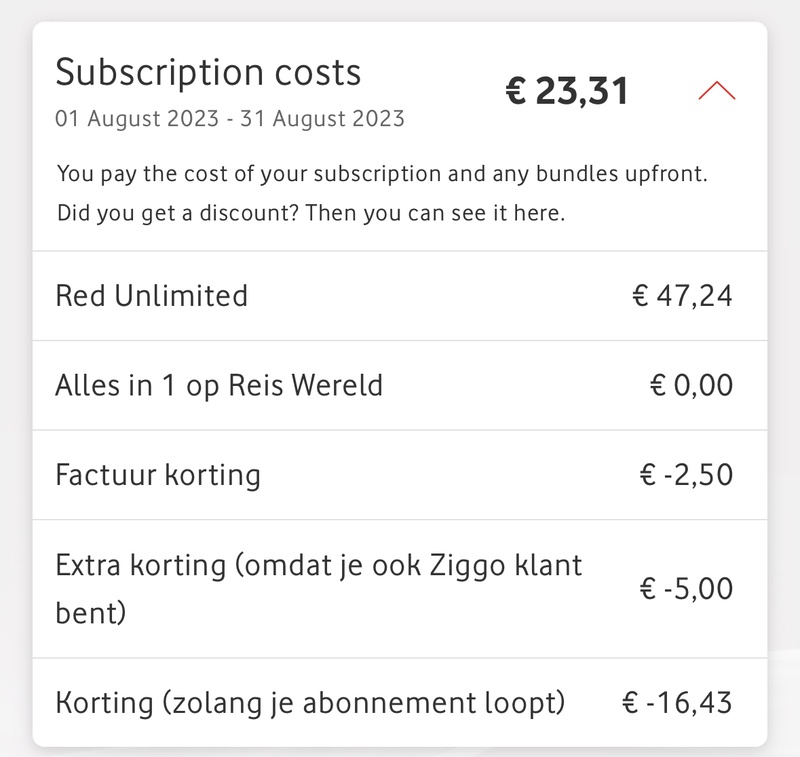Click the 'You pay the cost' description line
The width and height of the screenshot is (800, 757).
[x=381, y=173]
